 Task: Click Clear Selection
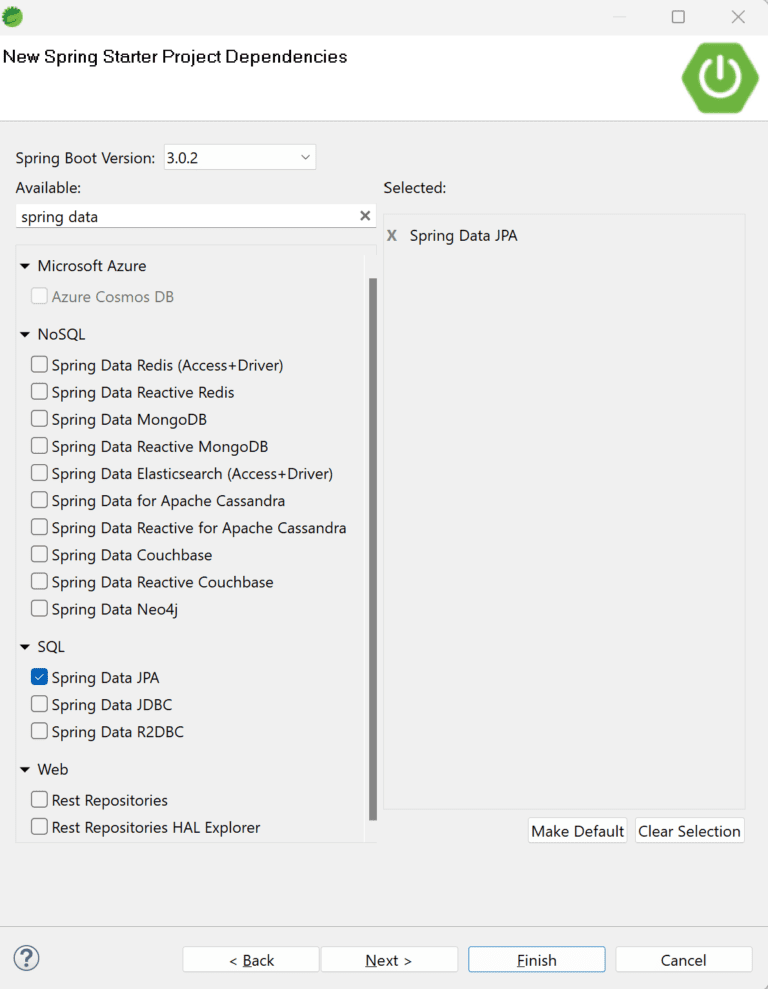[689, 830]
